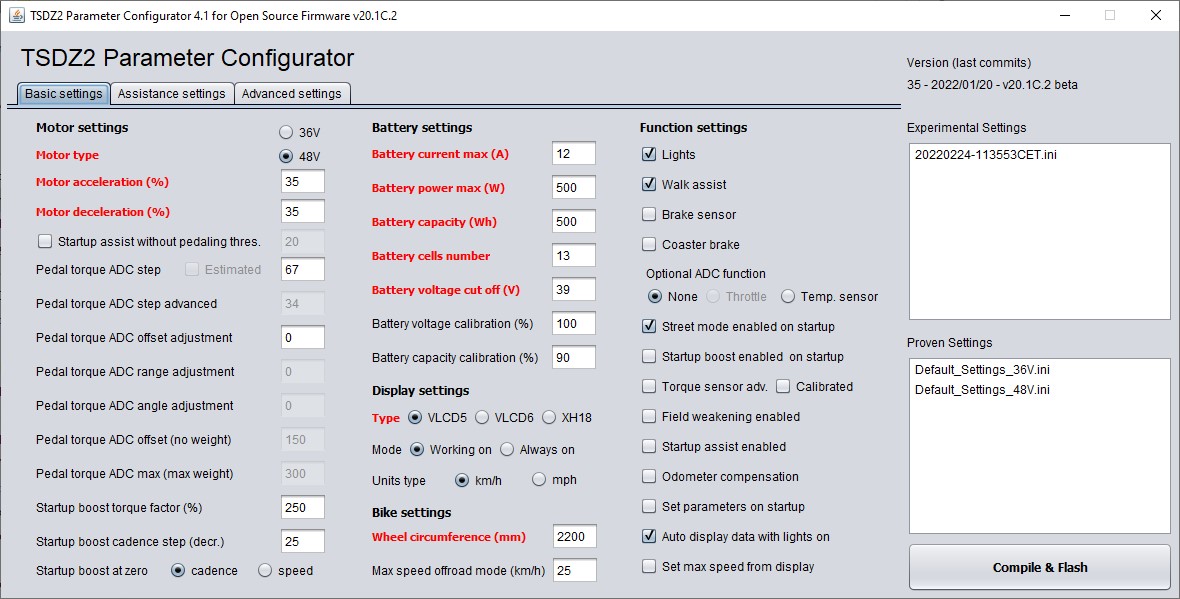This screenshot has height=599, width=1180.
Task: Toggle the Coaster brake checkbox
Action: pyautogui.click(x=649, y=245)
